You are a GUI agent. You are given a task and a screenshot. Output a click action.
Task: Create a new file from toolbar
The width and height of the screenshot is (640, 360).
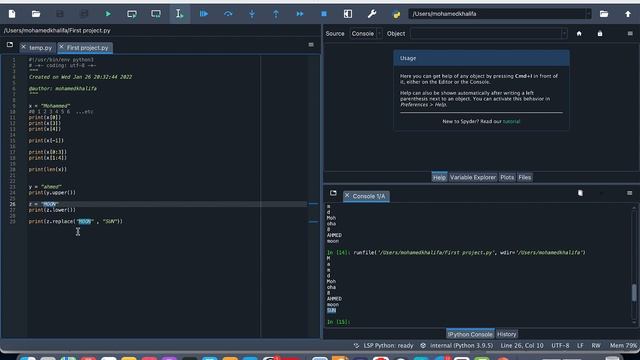point(12,14)
